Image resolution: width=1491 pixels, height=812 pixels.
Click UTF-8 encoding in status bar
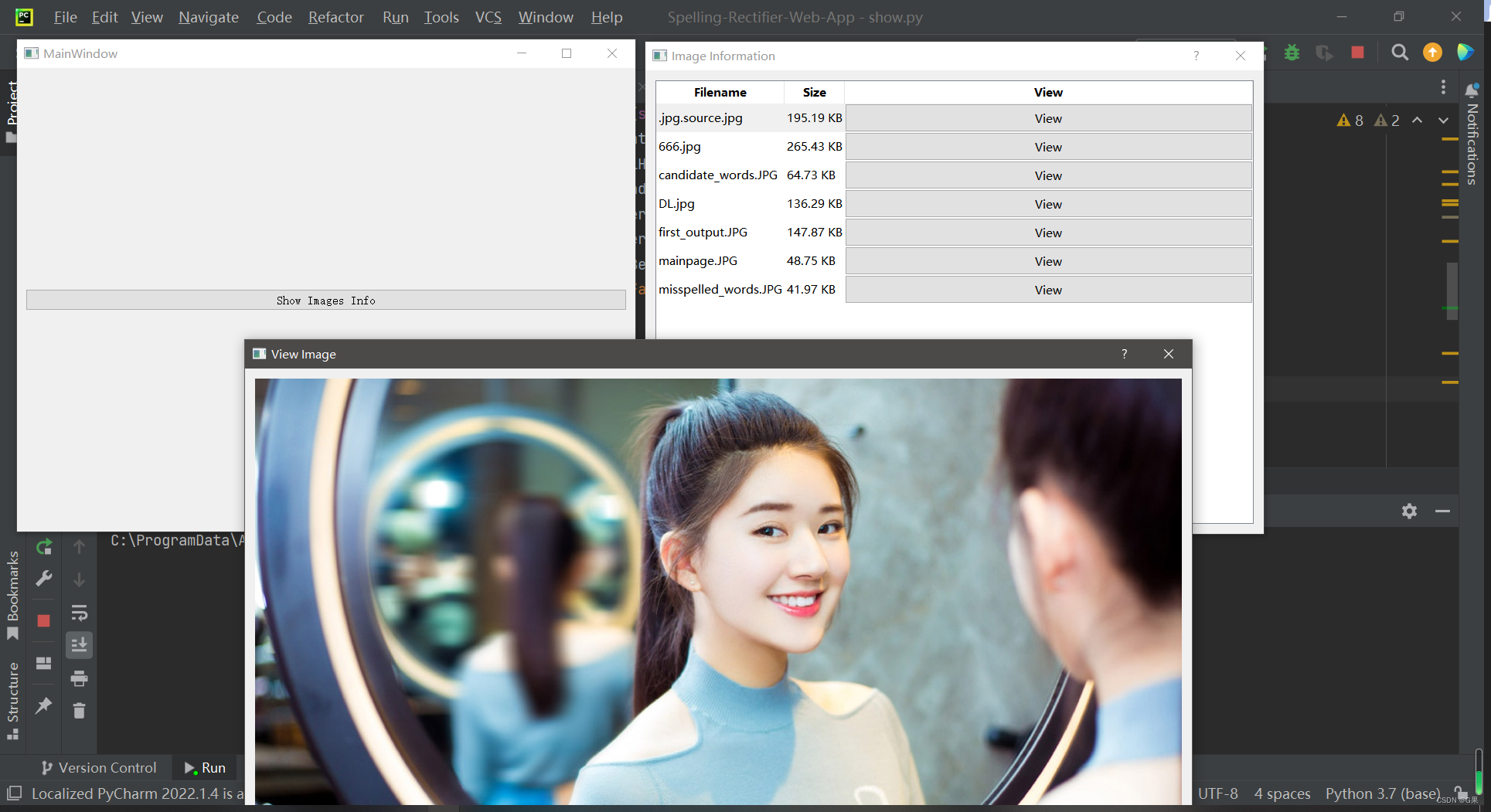1218,793
